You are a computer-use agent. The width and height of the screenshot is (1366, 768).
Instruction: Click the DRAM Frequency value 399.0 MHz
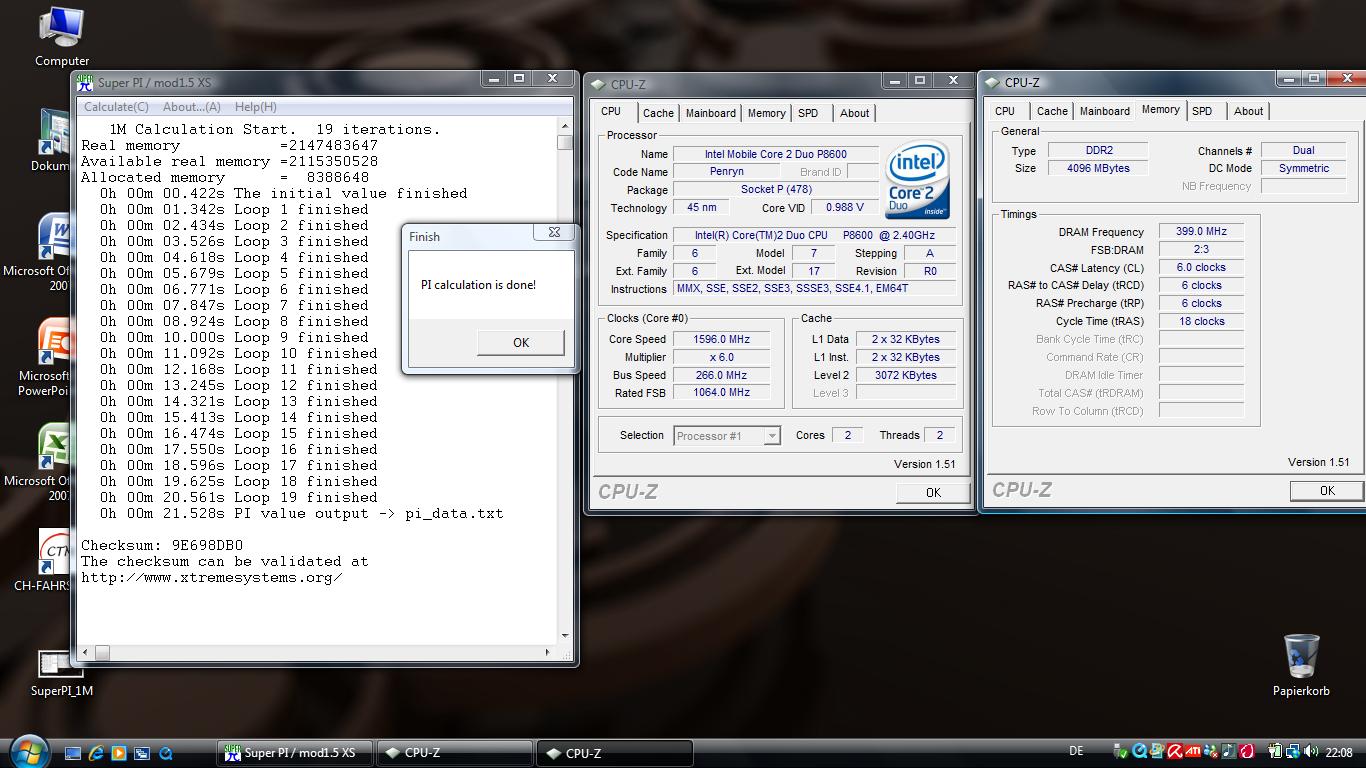(1201, 231)
